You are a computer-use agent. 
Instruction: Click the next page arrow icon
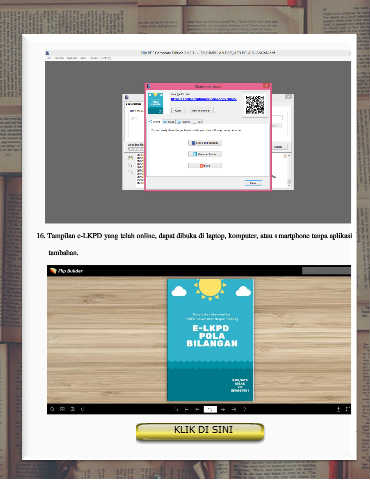pyautogui.click(x=223, y=409)
